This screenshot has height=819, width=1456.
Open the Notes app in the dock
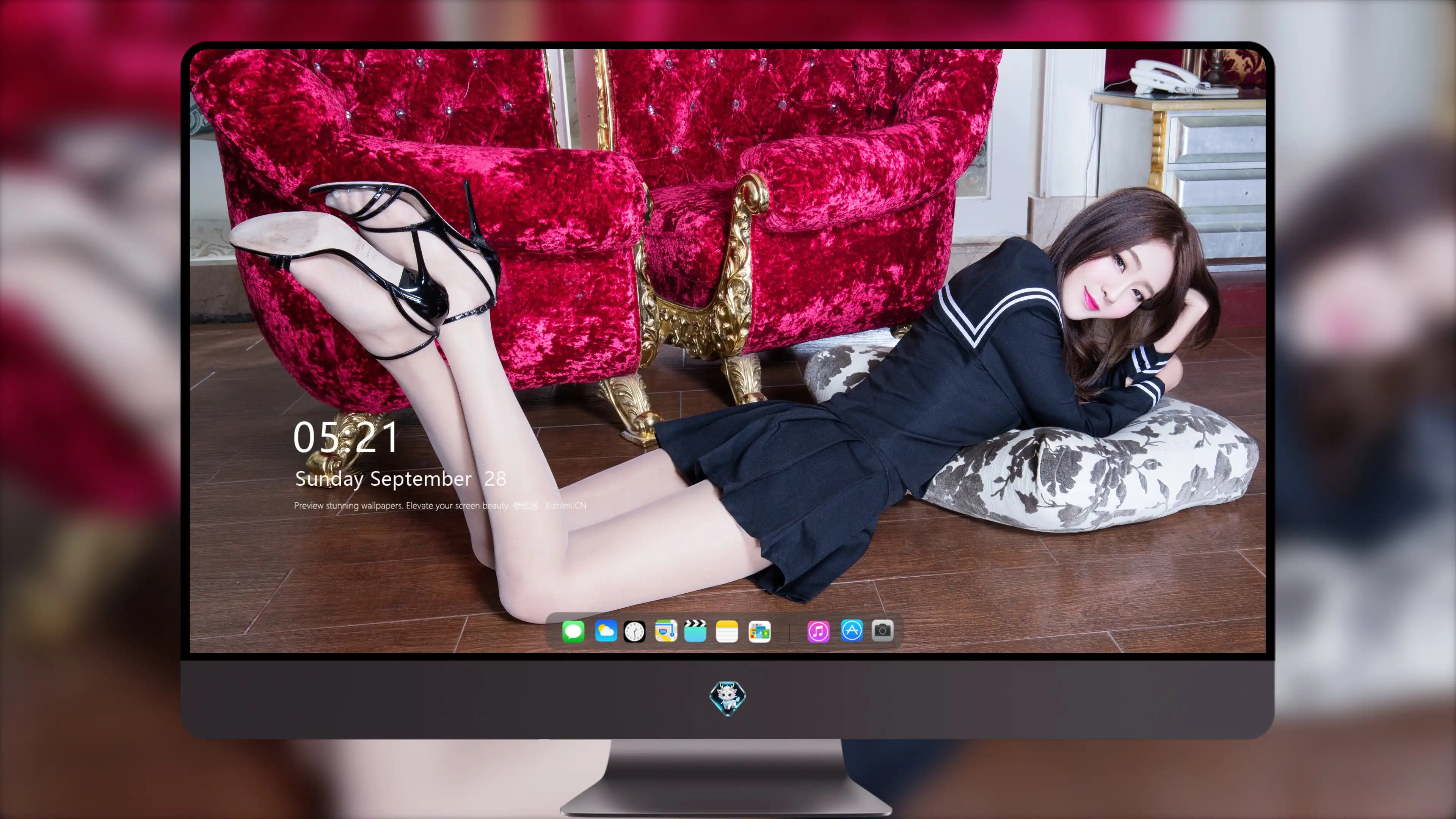coord(727,631)
